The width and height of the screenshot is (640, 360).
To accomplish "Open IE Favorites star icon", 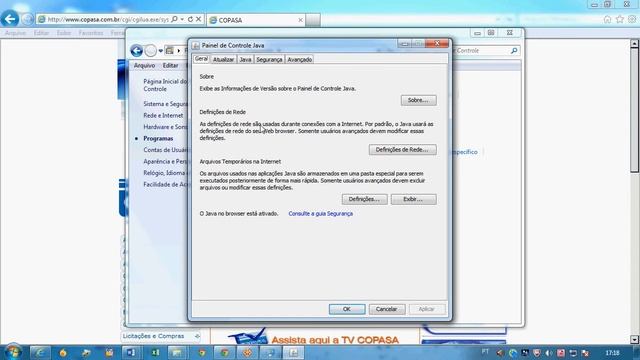I will tap(620, 19).
